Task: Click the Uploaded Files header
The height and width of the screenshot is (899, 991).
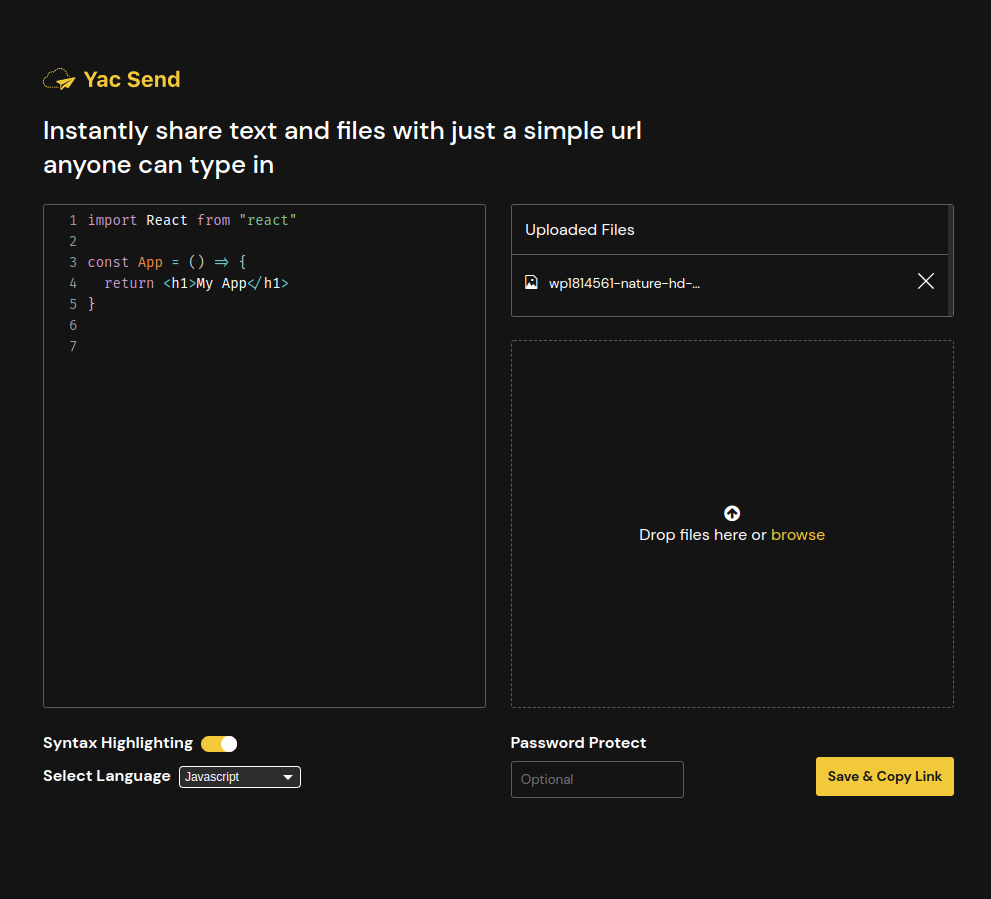Action: 580,230
